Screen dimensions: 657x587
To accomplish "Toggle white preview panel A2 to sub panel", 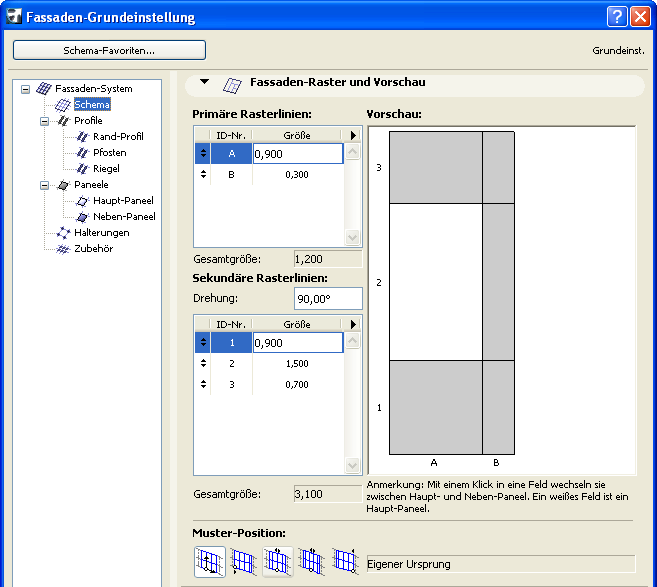I will (436, 282).
